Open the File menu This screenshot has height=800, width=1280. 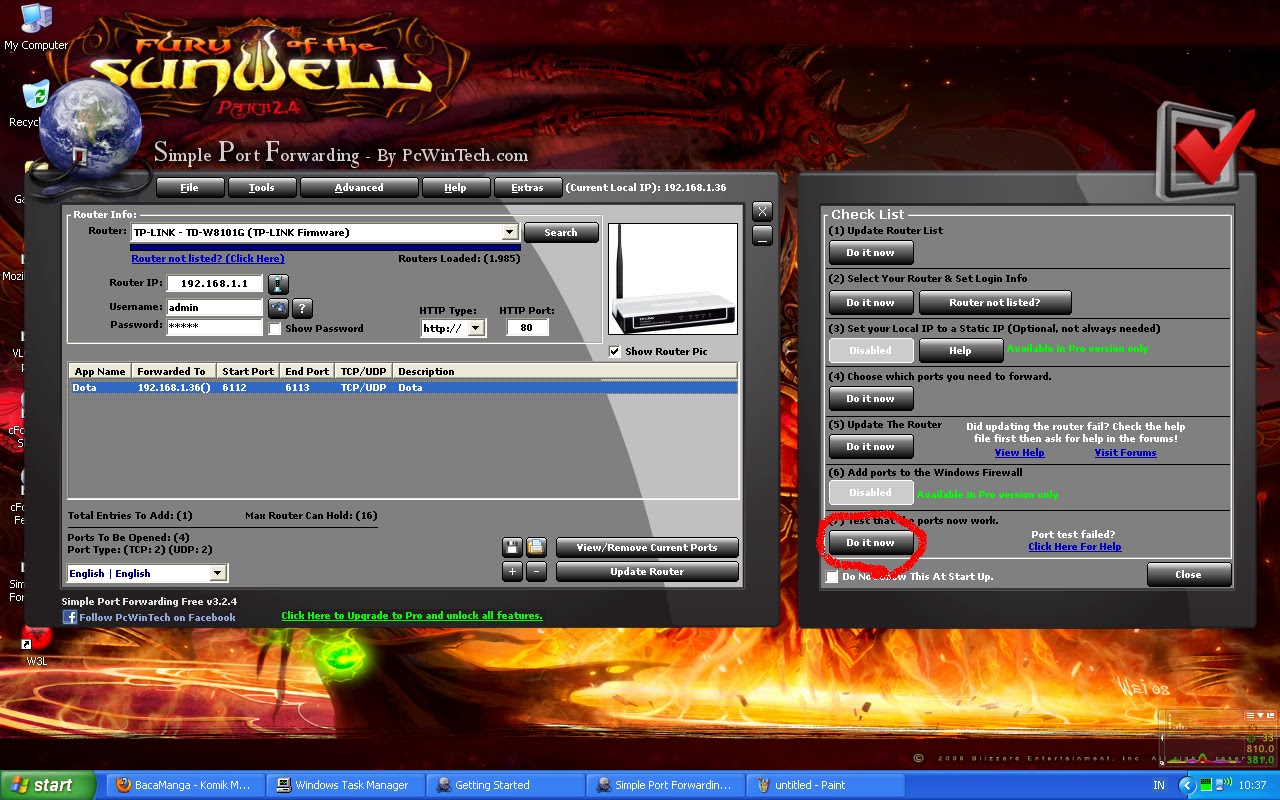click(x=189, y=187)
